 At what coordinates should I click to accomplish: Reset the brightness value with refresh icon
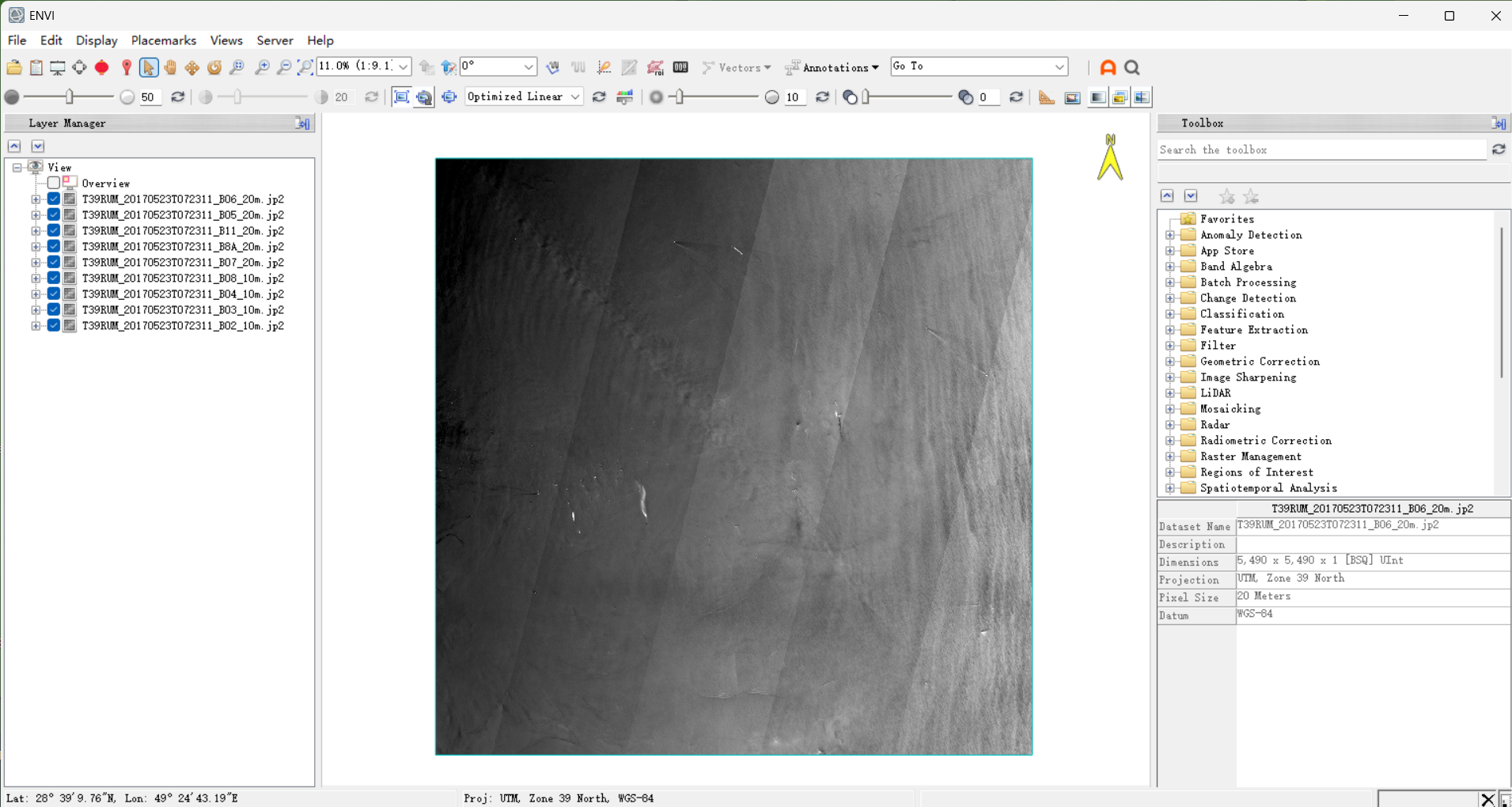tap(178, 97)
